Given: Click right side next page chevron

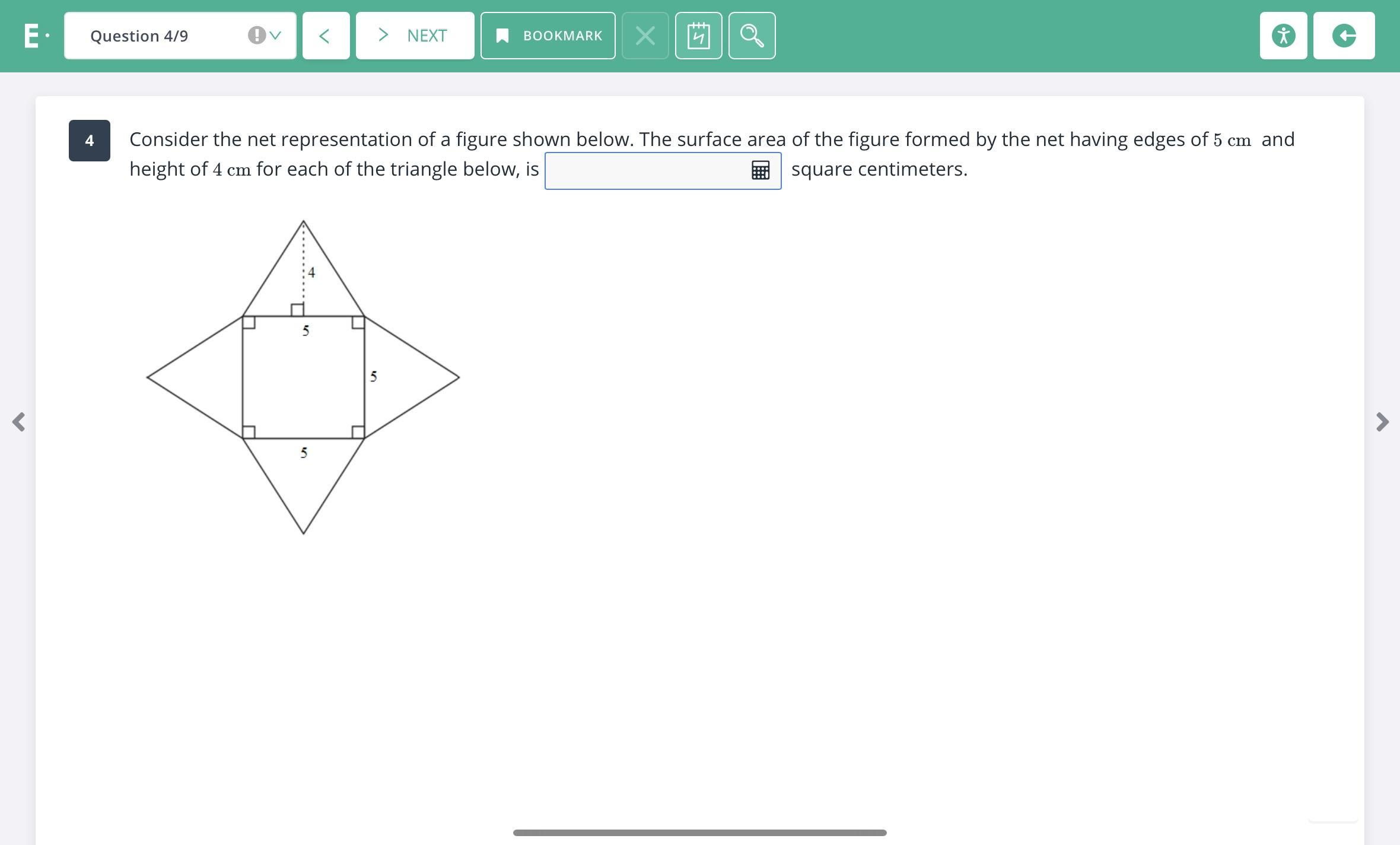Looking at the screenshot, I should click(1382, 422).
